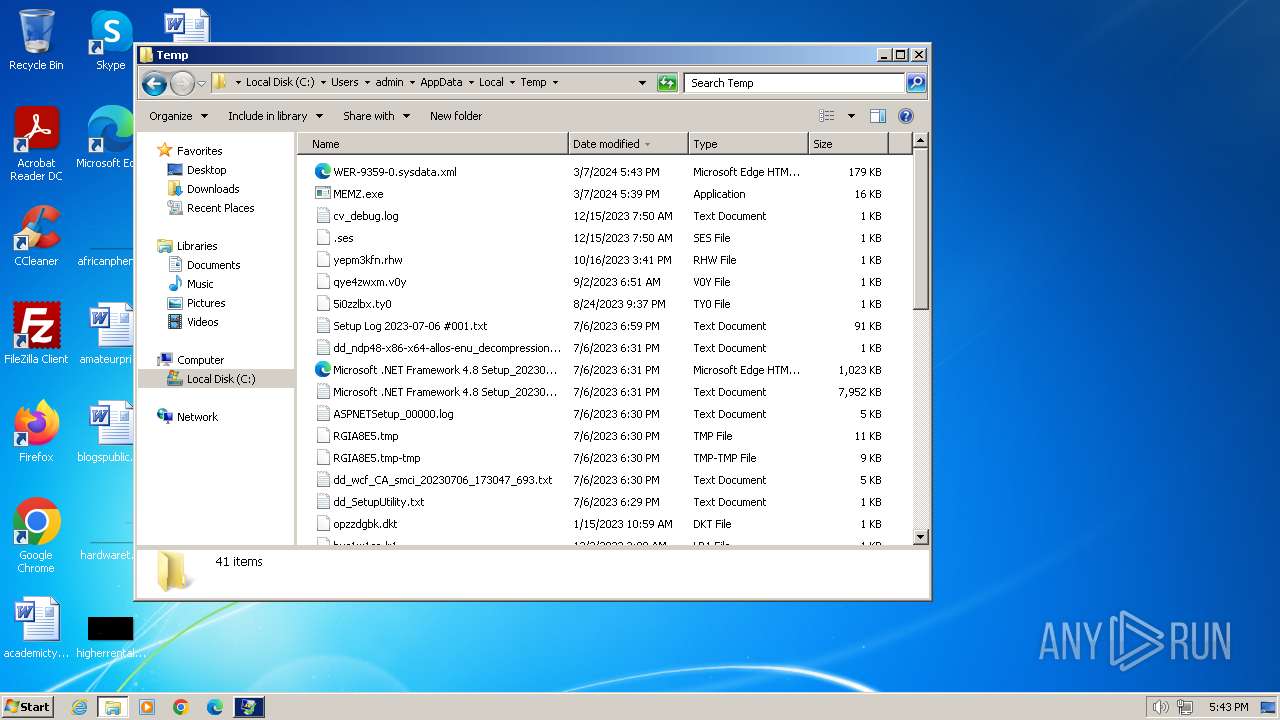The width and height of the screenshot is (1280, 720).
Task: Select Recent Places under Favorites
Action: click(220, 208)
